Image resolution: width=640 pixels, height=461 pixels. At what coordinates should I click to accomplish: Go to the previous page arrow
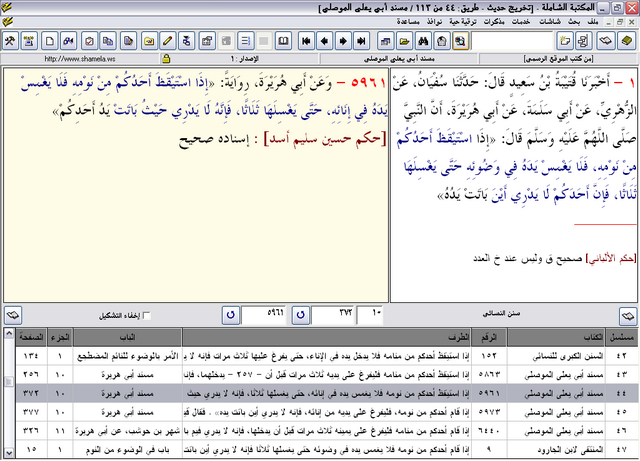[x=324, y=41]
